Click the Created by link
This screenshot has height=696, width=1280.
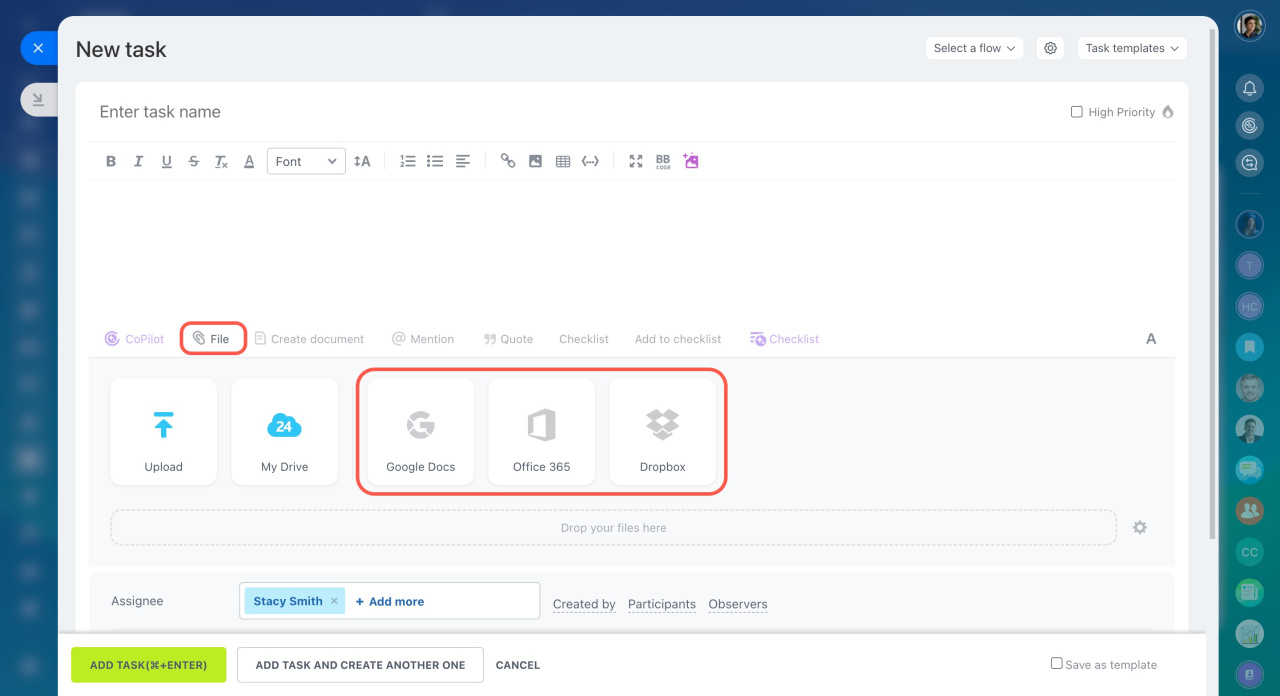tap(584, 604)
